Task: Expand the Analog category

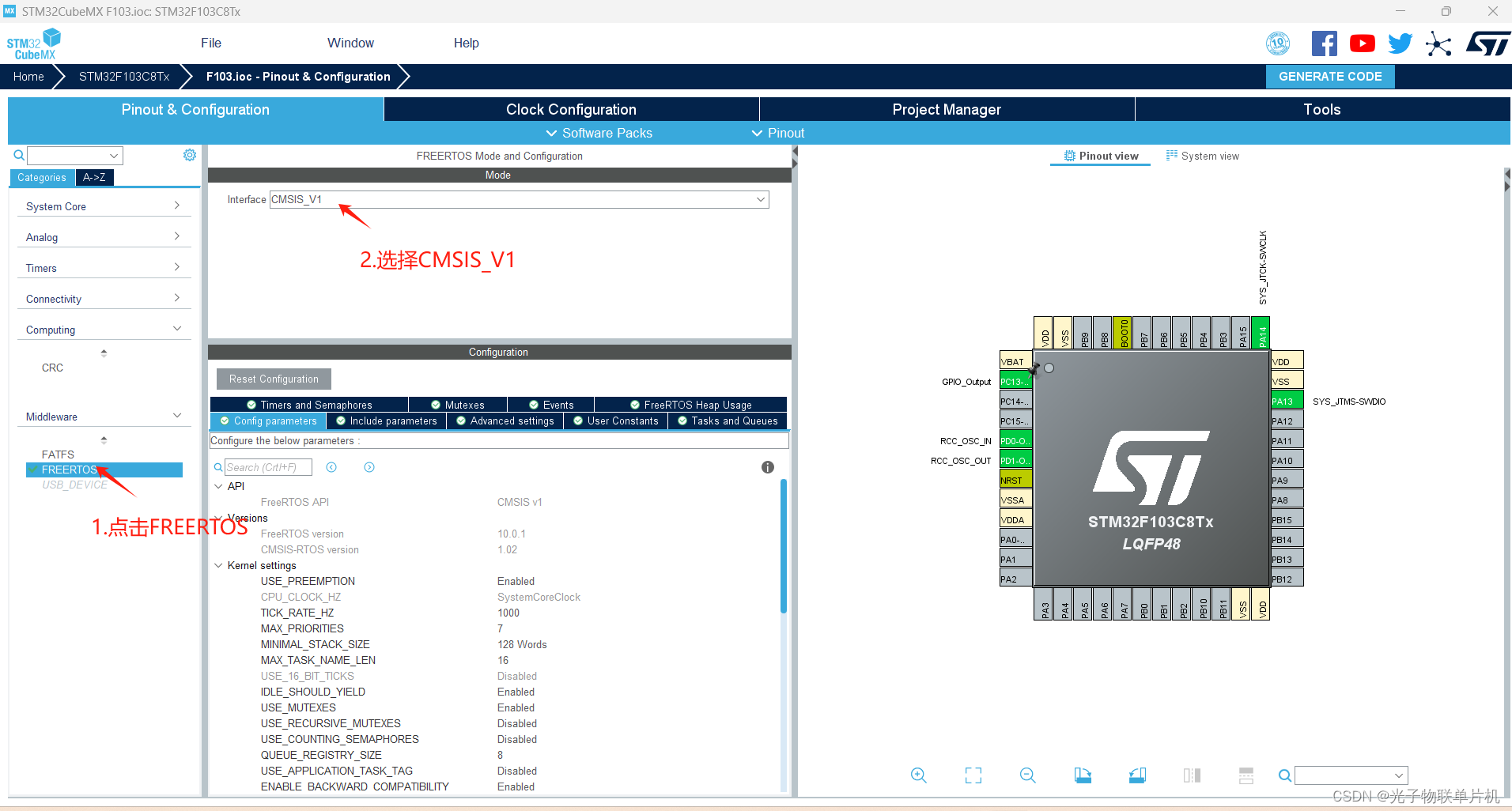Action: coord(104,237)
